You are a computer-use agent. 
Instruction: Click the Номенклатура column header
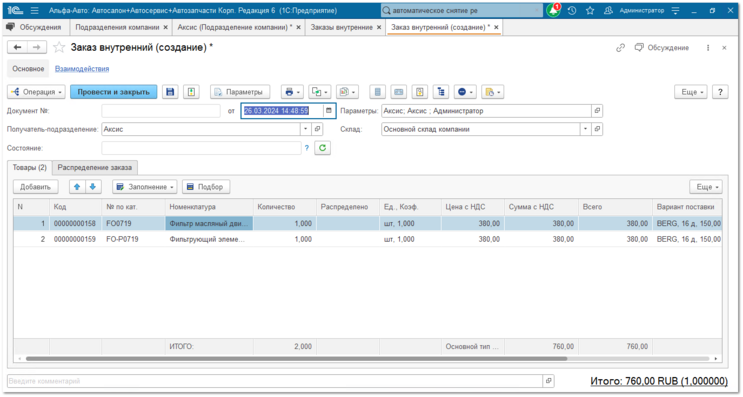(x=209, y=207)
